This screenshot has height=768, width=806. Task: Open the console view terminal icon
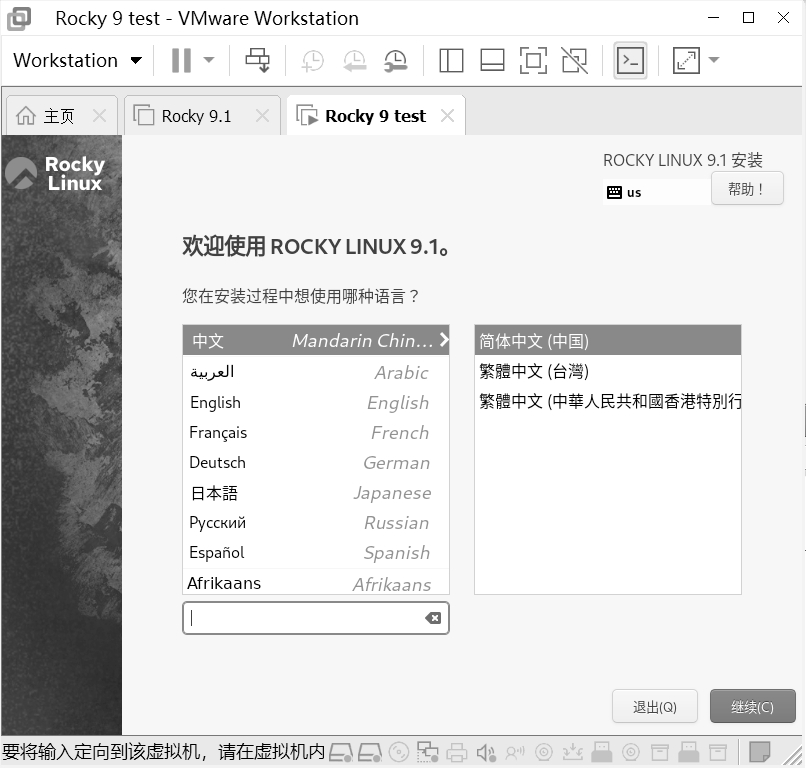pyautogui.click(x=630, y=60)
